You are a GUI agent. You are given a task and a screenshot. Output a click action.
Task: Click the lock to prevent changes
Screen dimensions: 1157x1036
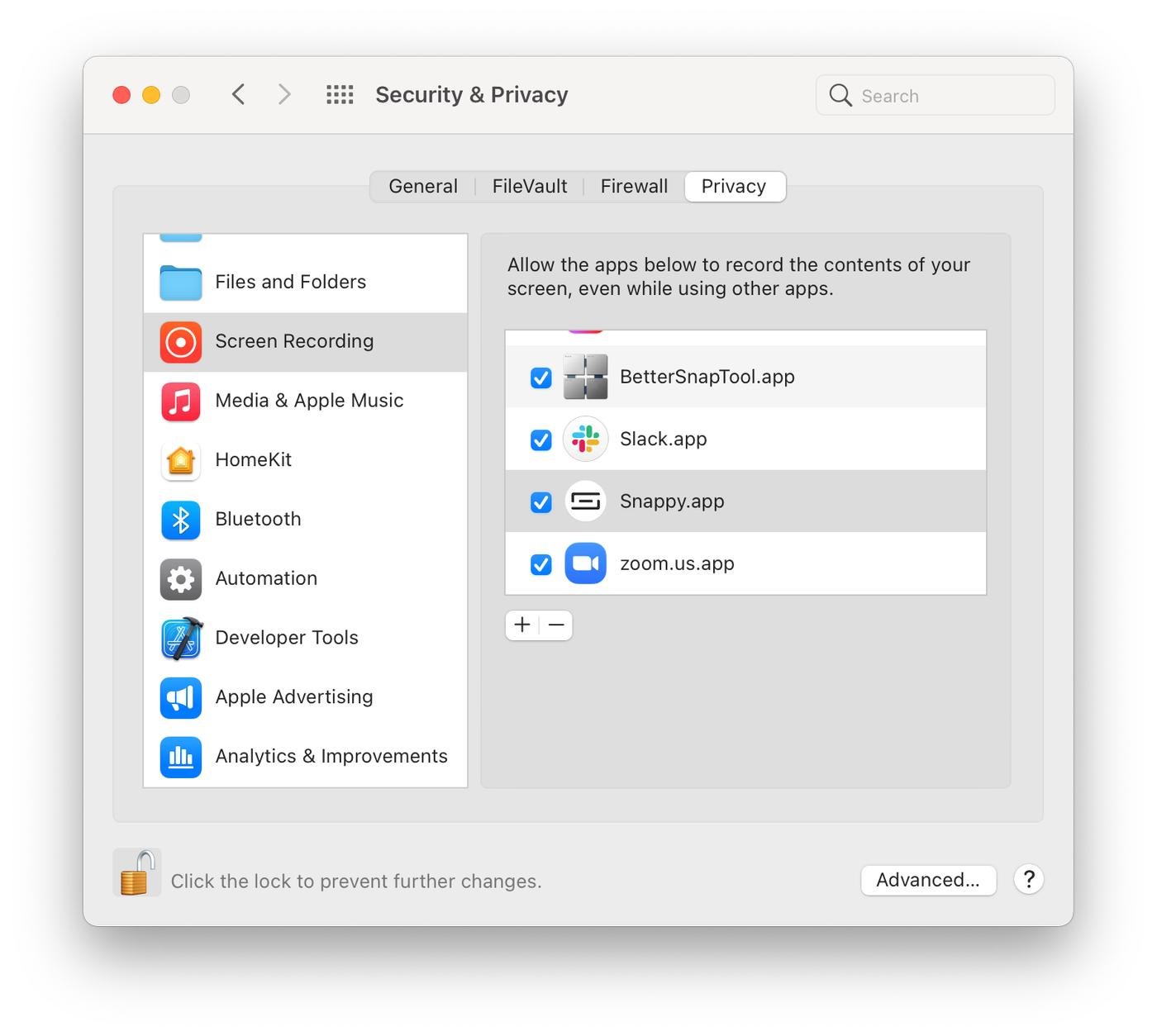pyautogui.click(x=136, y=873)
